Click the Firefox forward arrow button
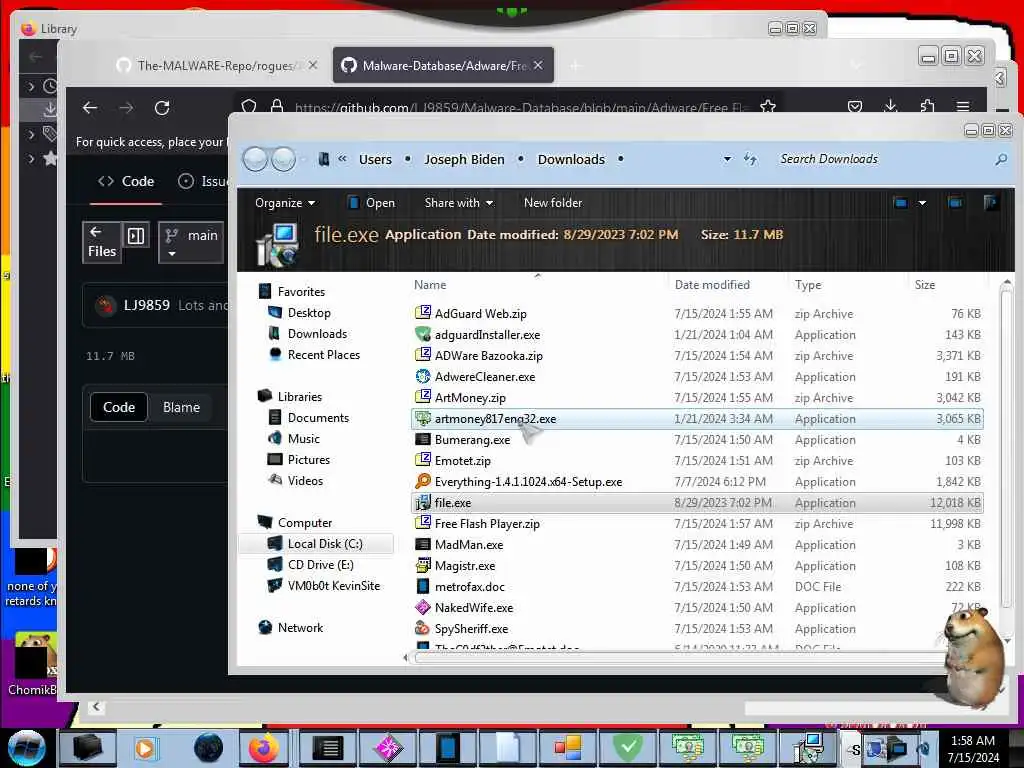This screenshot has height=768, width=1024. pos(126,108)
